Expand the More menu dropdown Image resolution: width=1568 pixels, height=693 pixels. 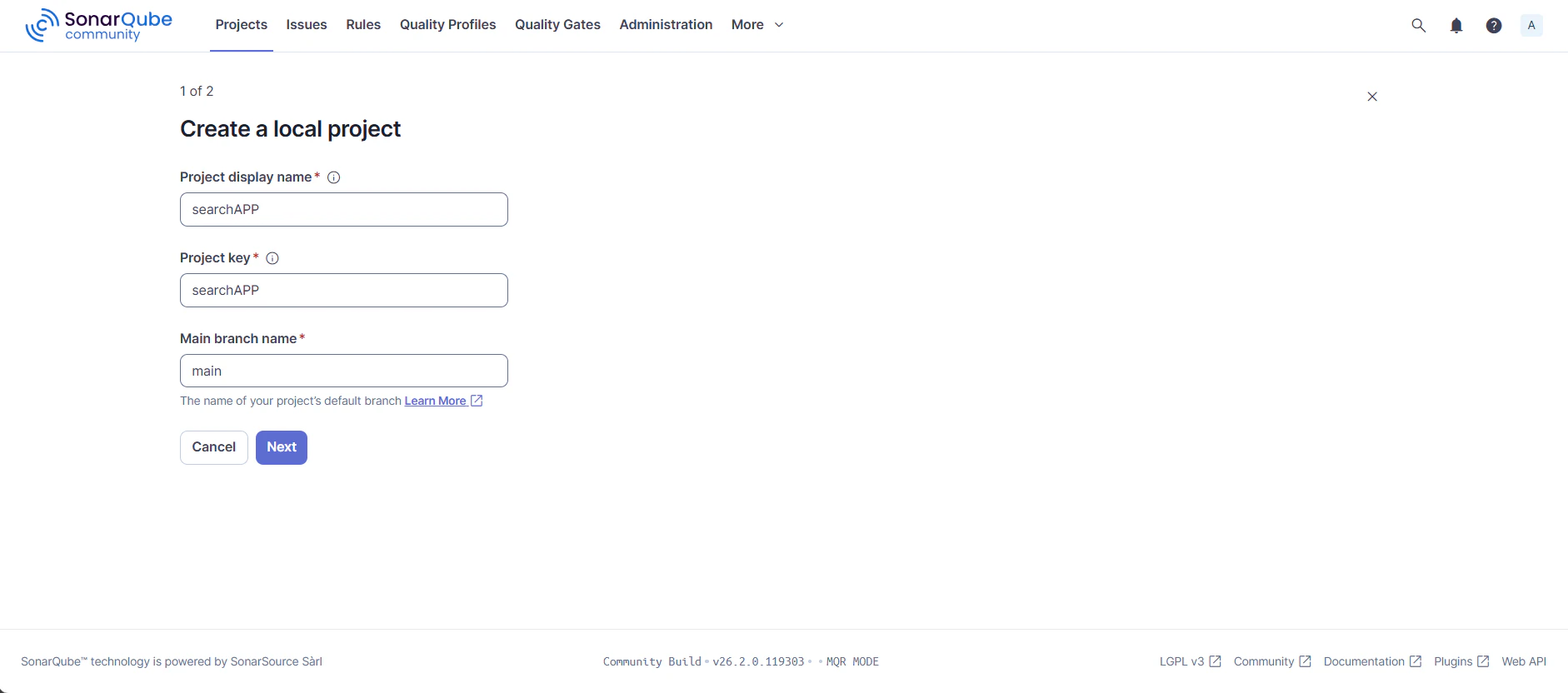tap(757, 25)
